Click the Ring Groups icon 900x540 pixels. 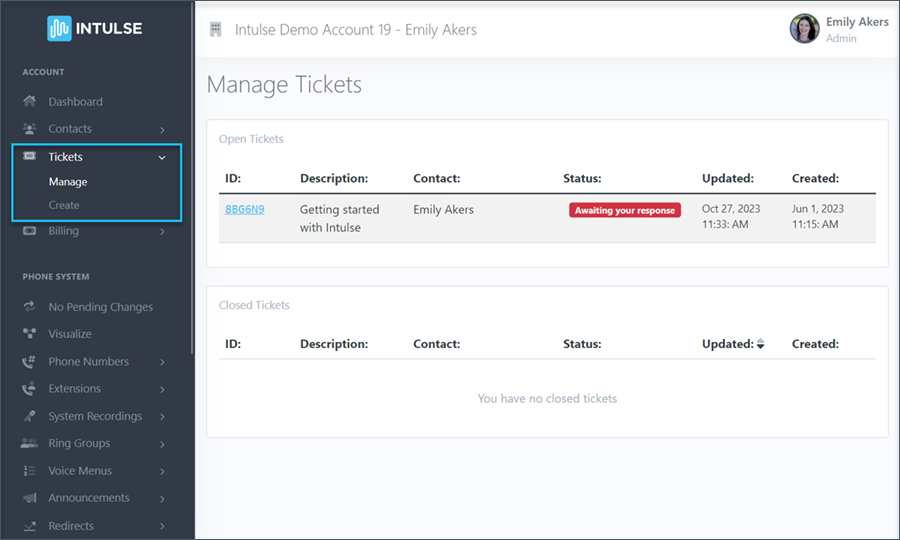(x=29, y=443)
